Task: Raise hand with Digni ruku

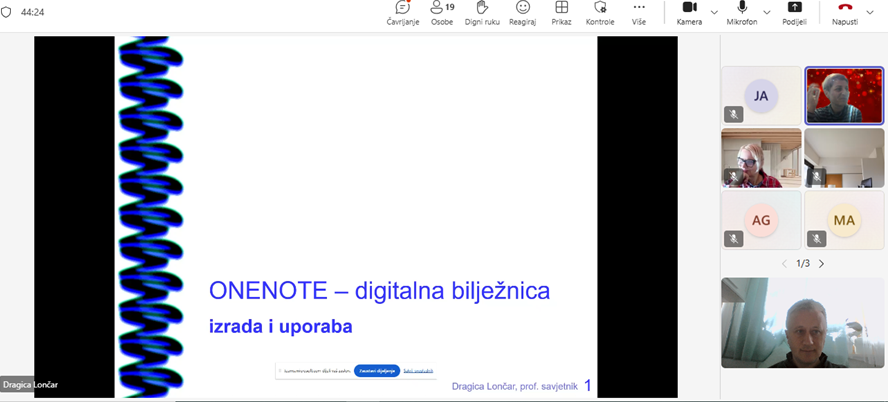Action: tap(482, 13)
